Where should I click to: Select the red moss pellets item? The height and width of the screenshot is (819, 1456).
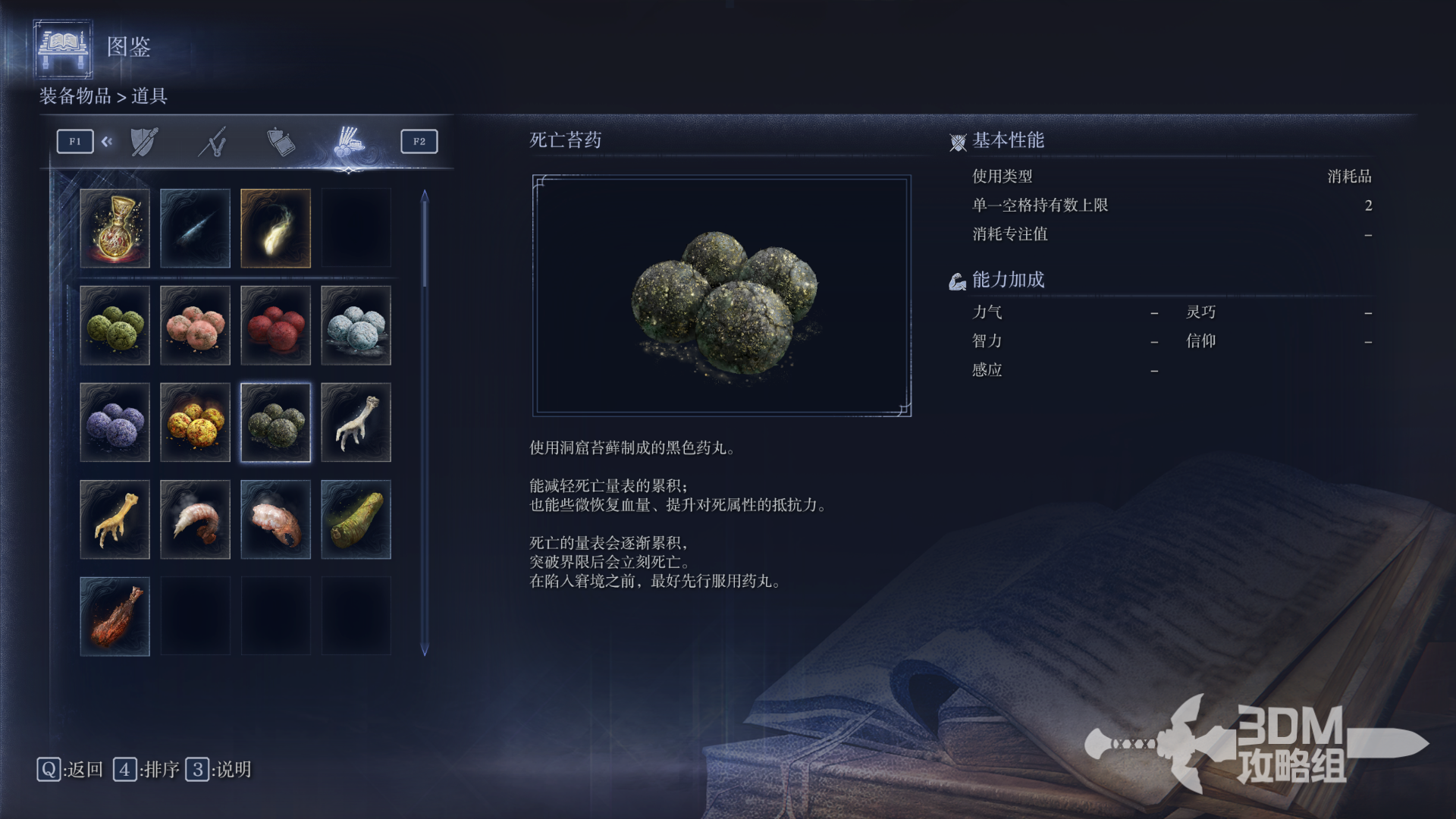(275, 325)
